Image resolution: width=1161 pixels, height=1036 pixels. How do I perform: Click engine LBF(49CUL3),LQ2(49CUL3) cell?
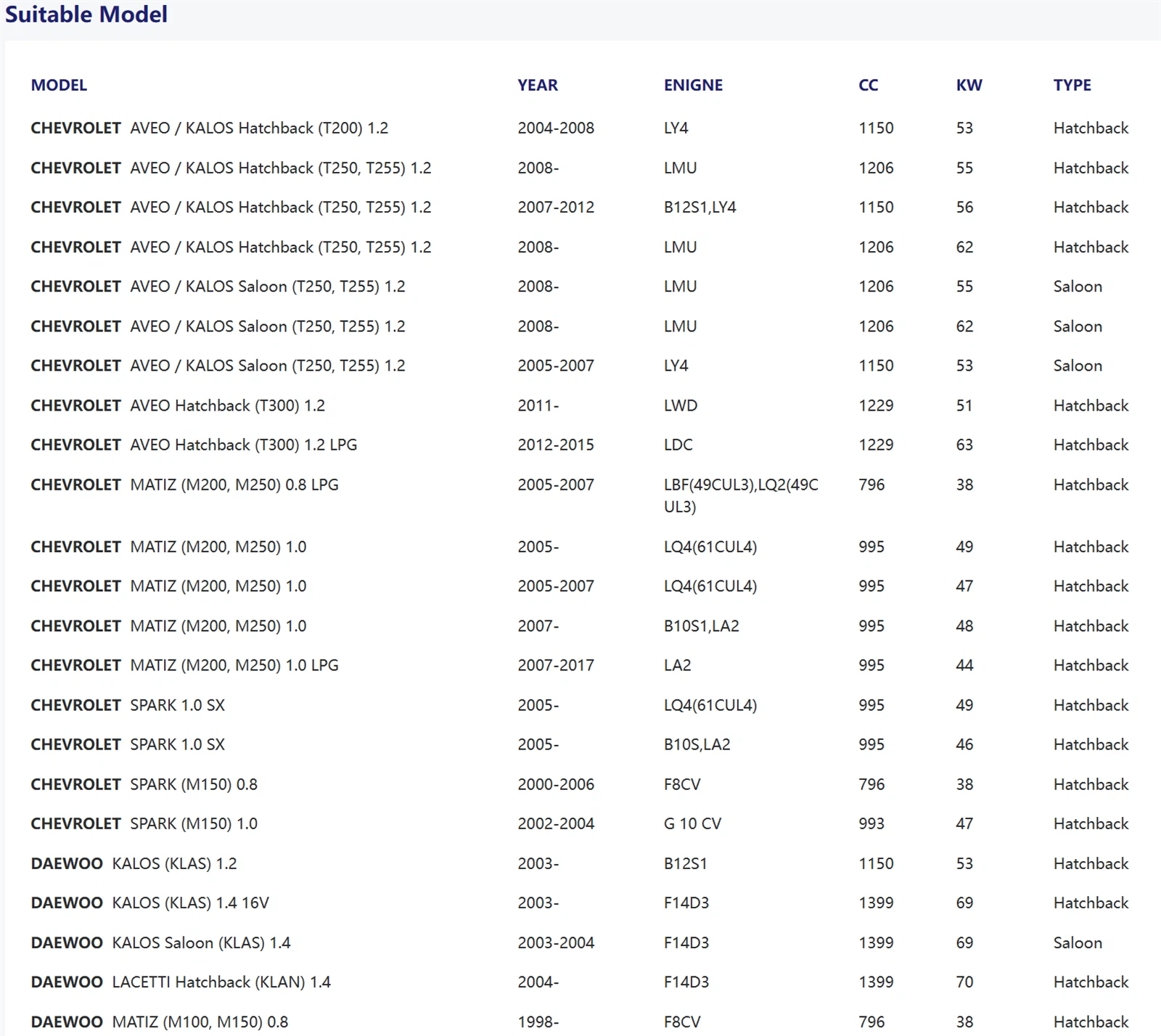pos(741,496)
